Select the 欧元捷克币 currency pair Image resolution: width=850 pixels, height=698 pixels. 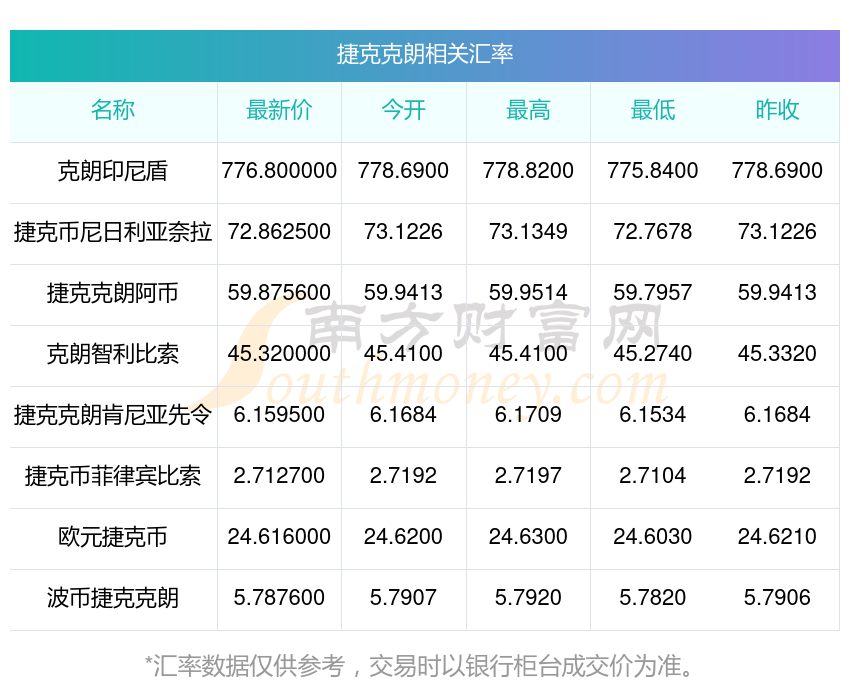(113, 537)
